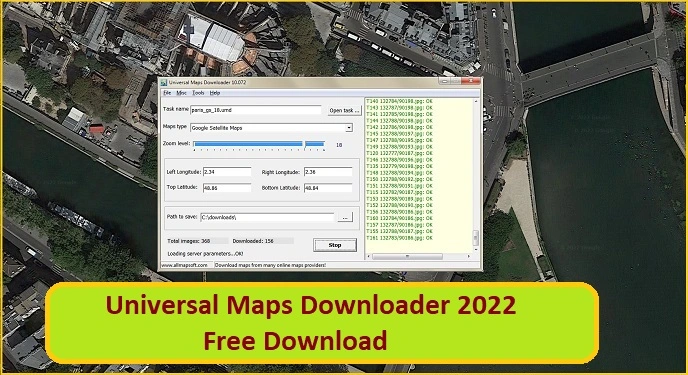Screen dimensions: 688x375
Task: Click the Zoom level slider
Action: 259,145
